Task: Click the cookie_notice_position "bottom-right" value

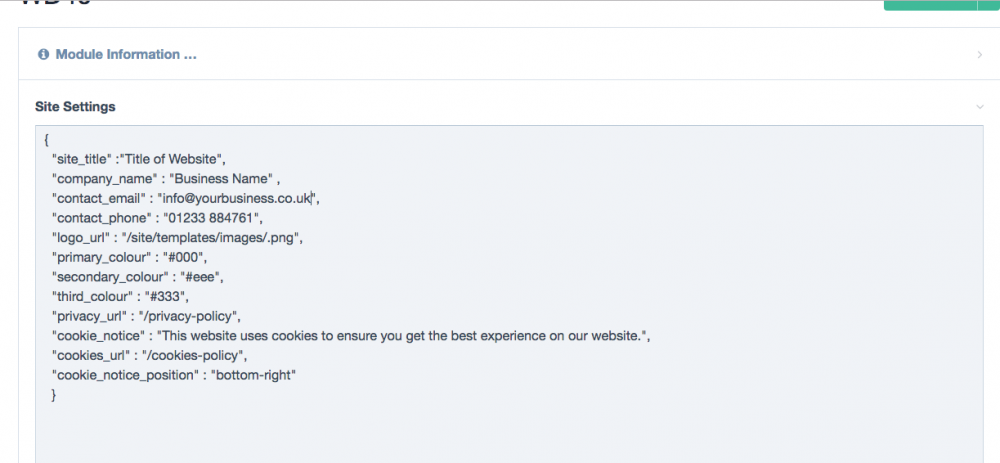Action: tap(254, 374)
